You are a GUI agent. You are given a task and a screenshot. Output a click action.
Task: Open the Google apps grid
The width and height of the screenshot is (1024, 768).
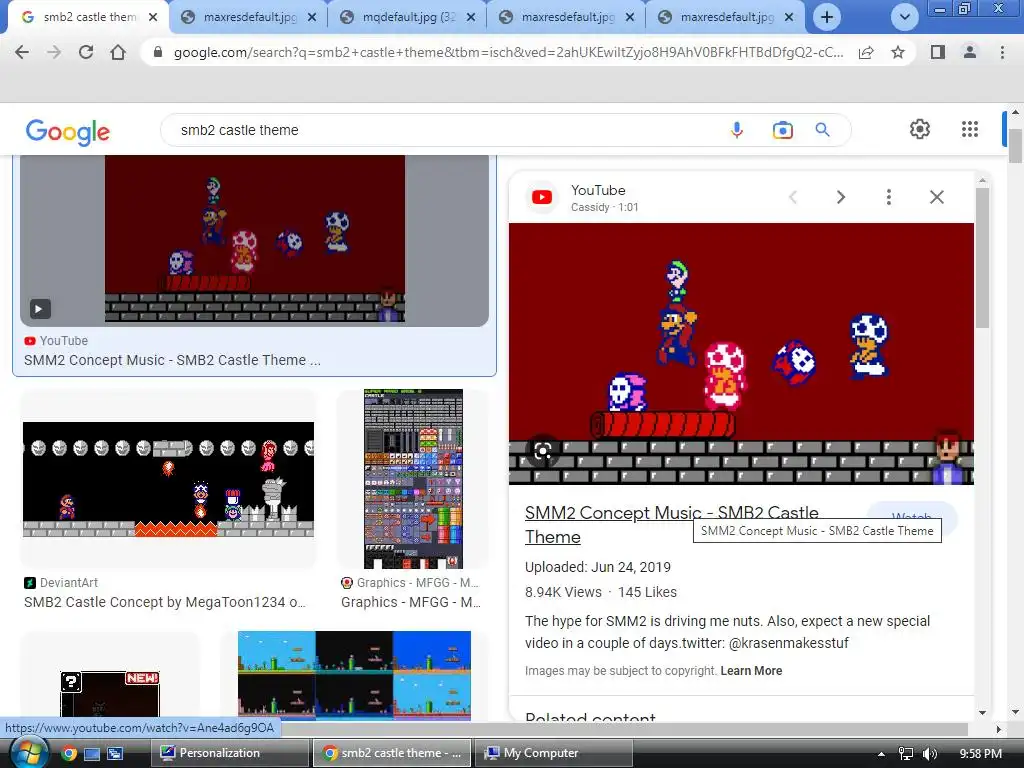click(970, 129)
